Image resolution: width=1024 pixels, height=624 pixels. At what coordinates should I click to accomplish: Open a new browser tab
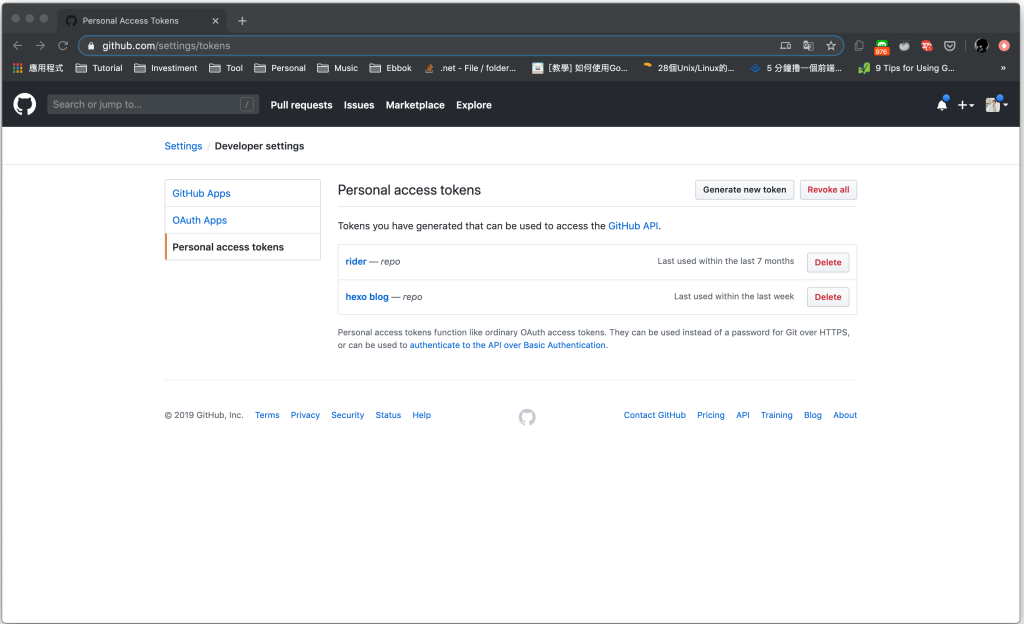click(x=242, y=21)
